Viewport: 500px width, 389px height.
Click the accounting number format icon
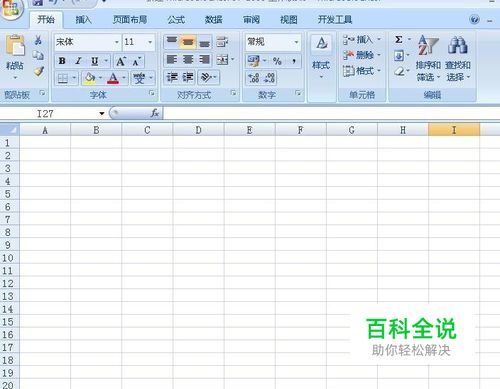pos(253,61)
